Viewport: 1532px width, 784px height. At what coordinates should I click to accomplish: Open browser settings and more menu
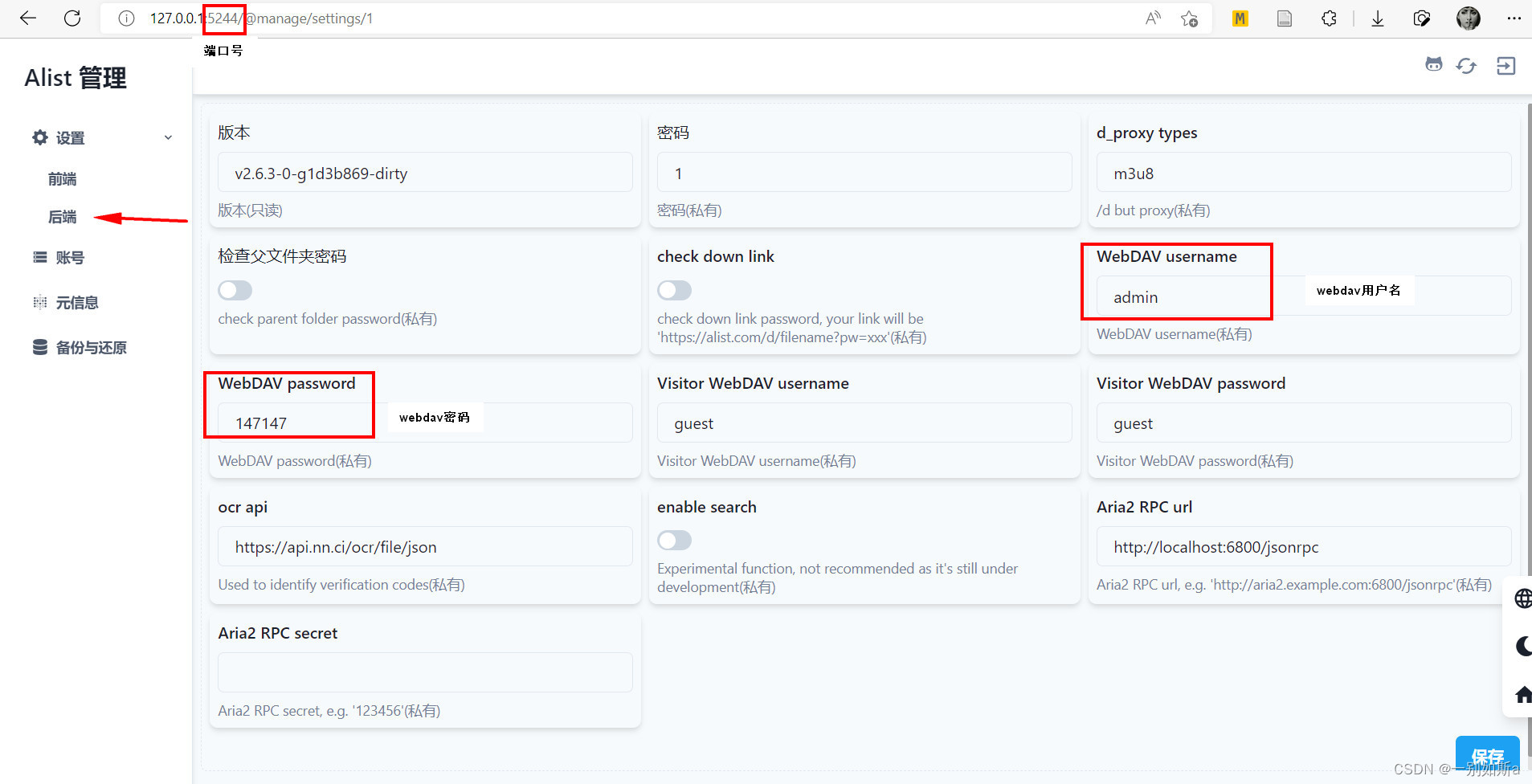[x=1514, y=18]
